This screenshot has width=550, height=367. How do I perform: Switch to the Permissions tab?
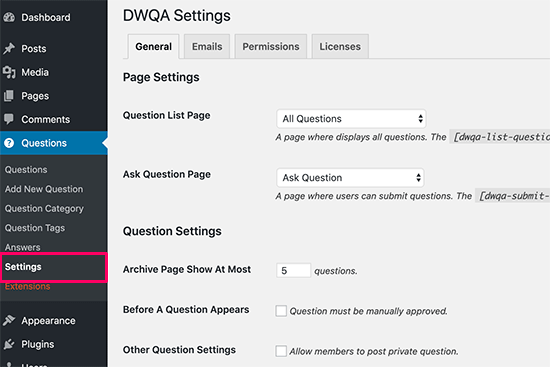click(271, 46)
